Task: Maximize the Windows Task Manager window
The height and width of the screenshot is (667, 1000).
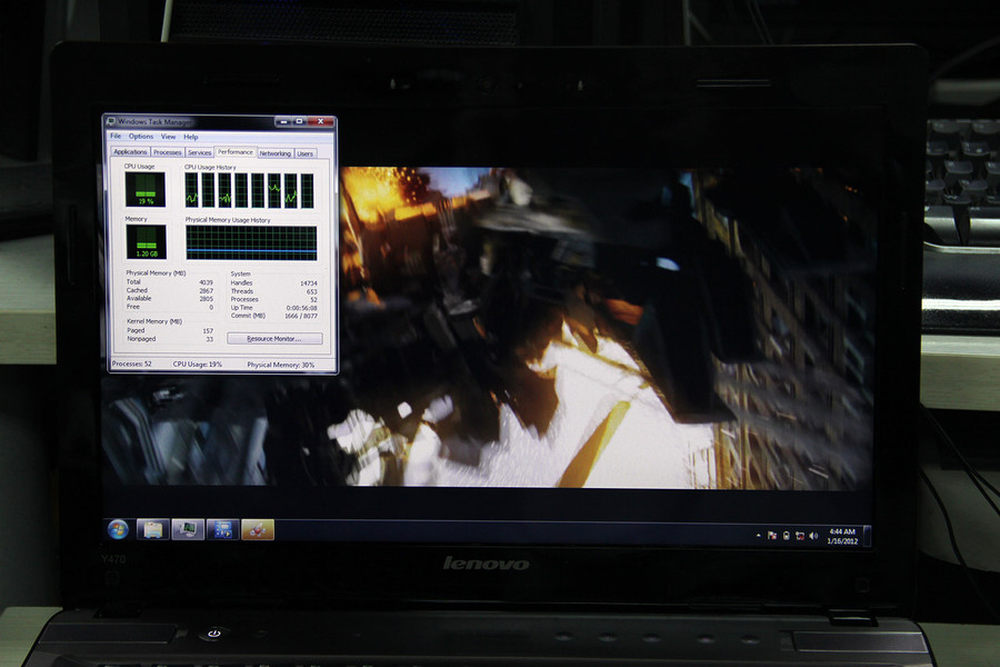Action: [x=298, y=121]
